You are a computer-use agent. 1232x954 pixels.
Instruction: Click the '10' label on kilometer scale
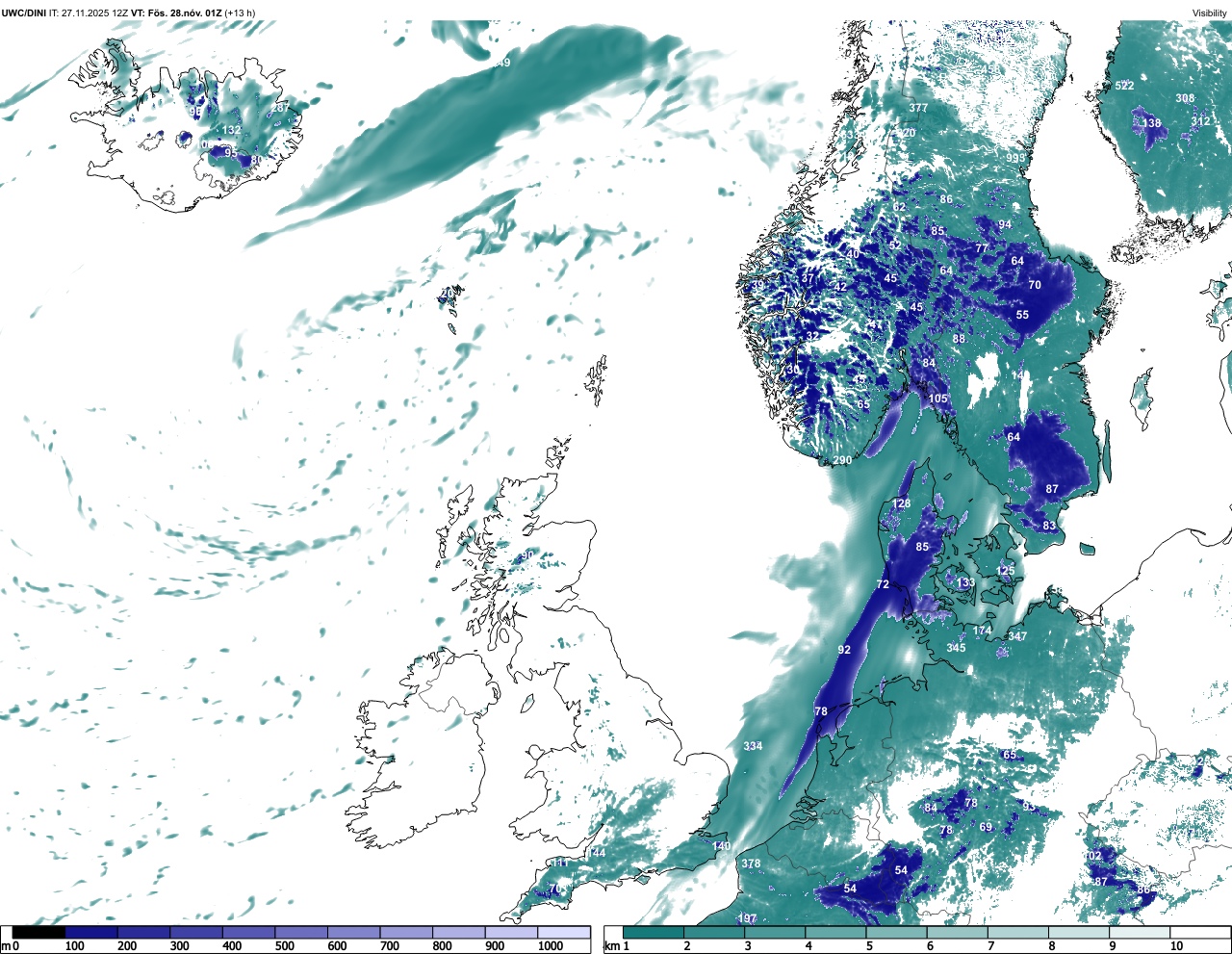1176,946
